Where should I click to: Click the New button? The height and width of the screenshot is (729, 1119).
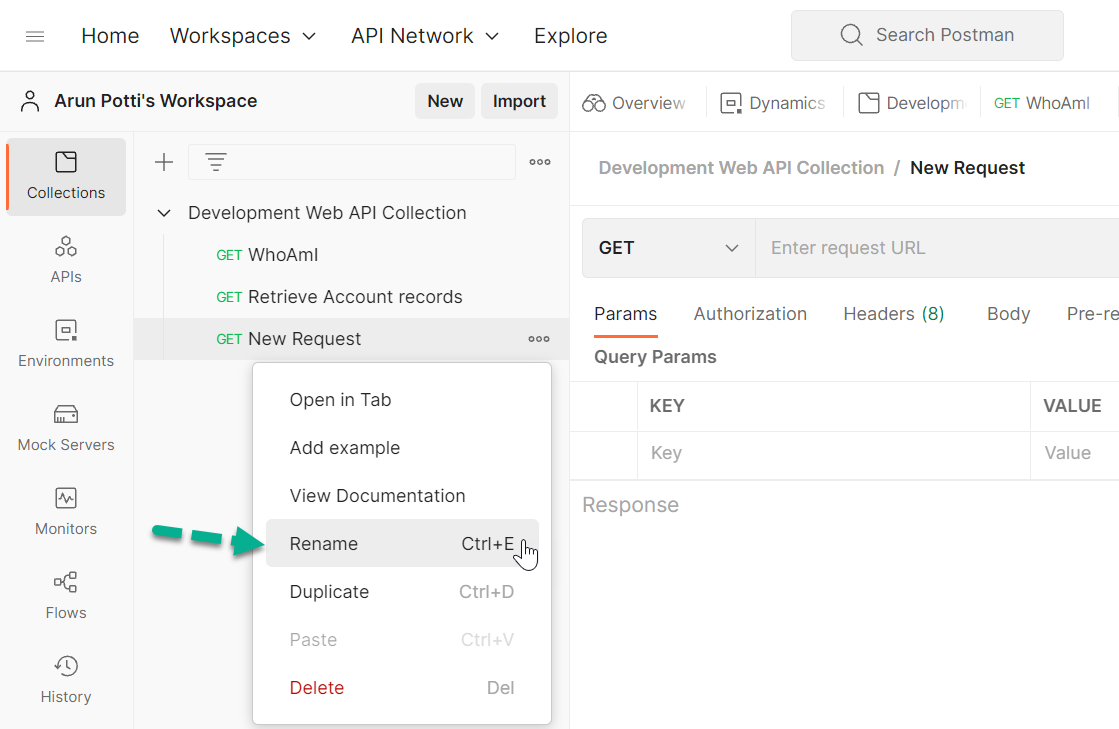click(x=444, y=101)
